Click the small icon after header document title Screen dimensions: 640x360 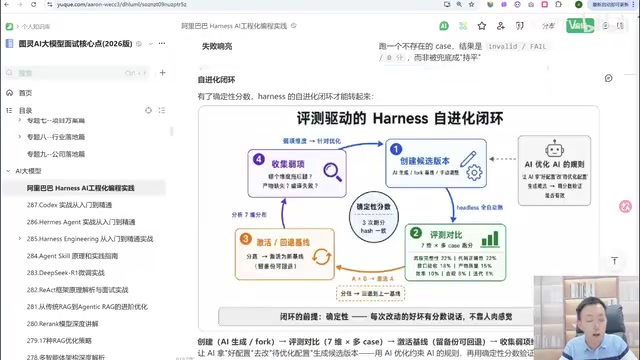[293, 26]
